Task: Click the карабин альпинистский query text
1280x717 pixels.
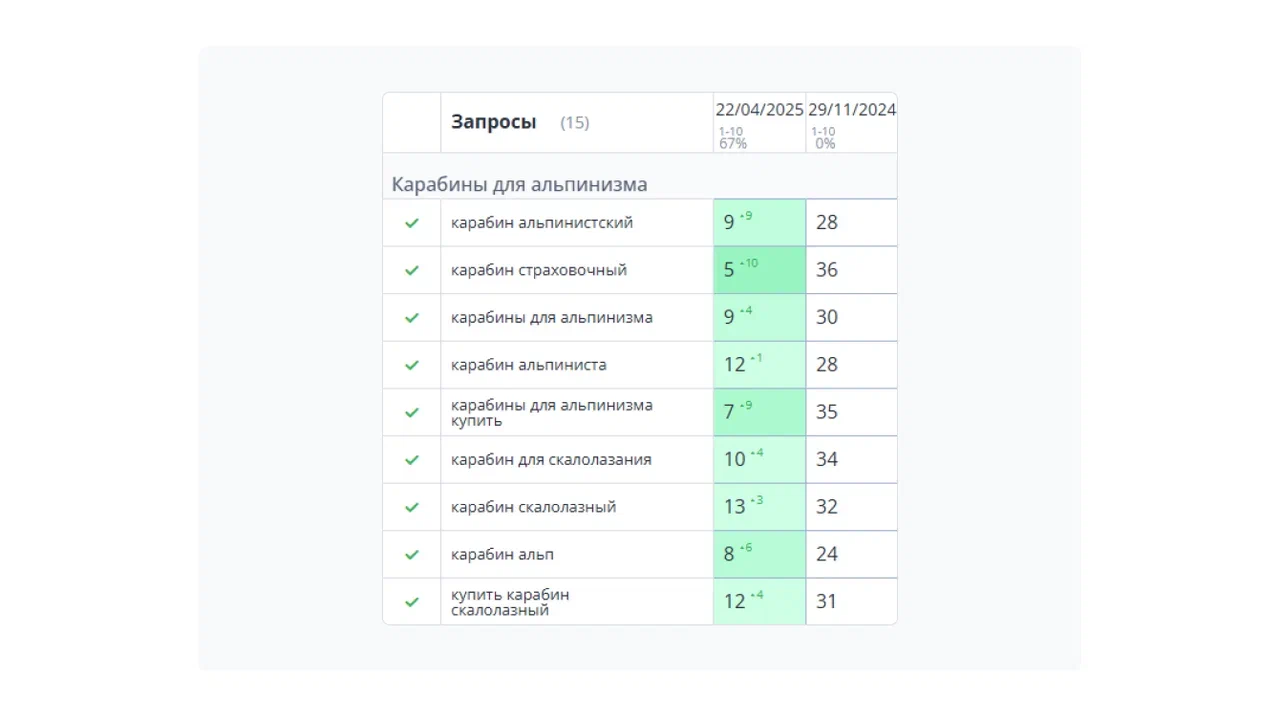Action: click(541, 223)
